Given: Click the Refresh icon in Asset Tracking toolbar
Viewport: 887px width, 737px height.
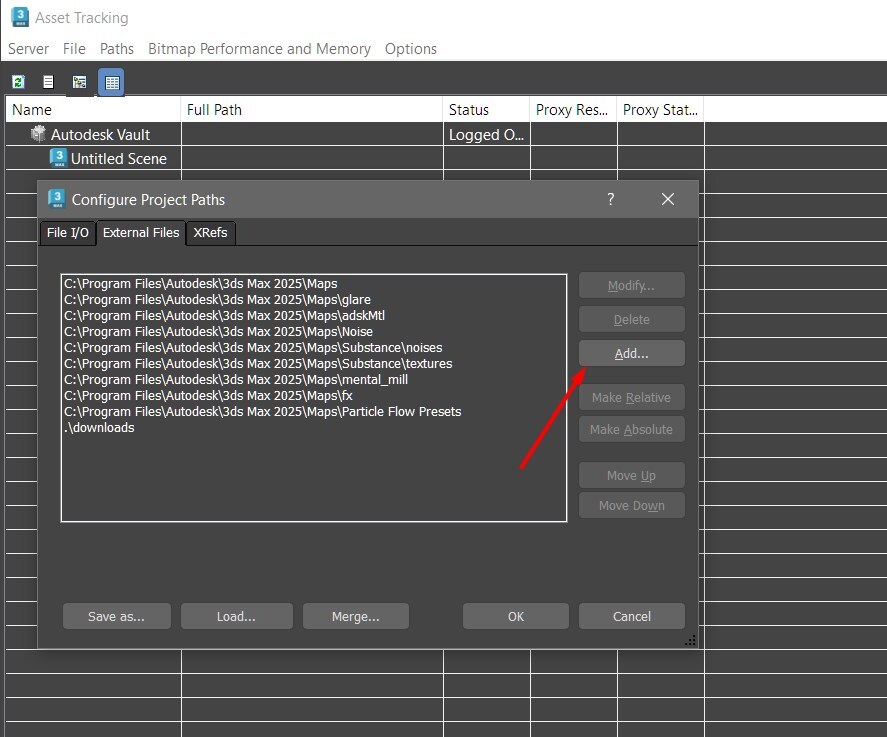Looking at the screenshot, I should [19, 82].
